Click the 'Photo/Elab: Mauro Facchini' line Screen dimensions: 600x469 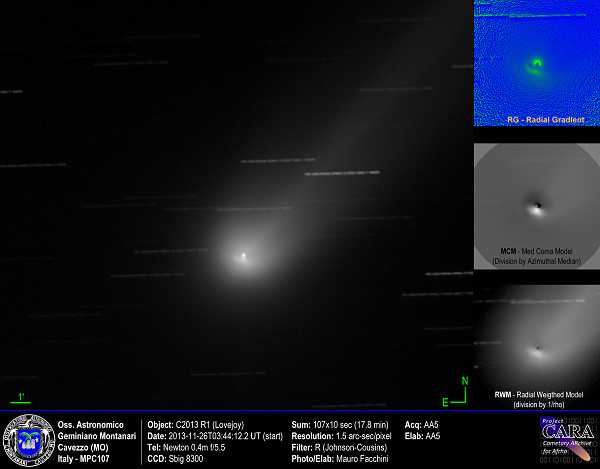(340, 459)
